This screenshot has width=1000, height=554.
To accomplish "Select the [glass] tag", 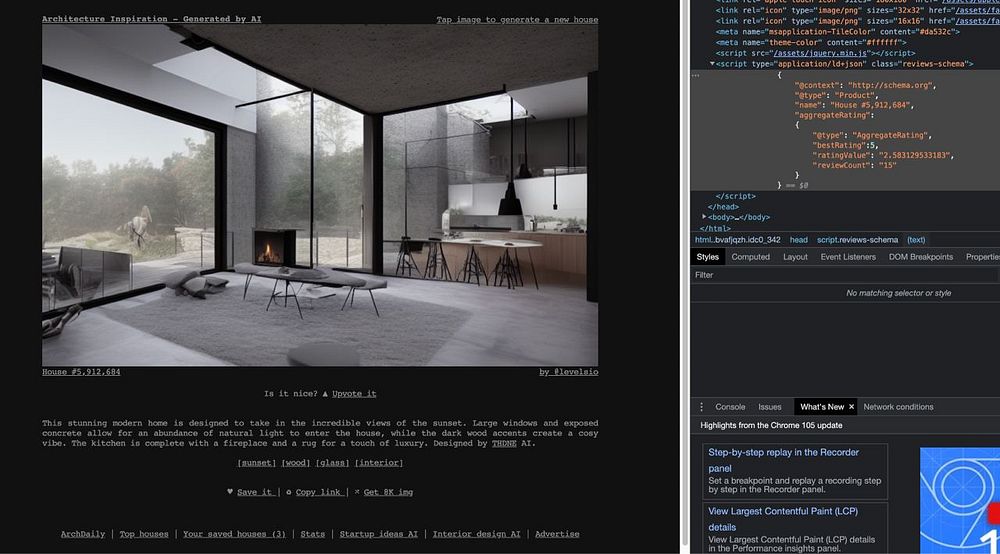I will pyautogui.click(x=332, y=463).
